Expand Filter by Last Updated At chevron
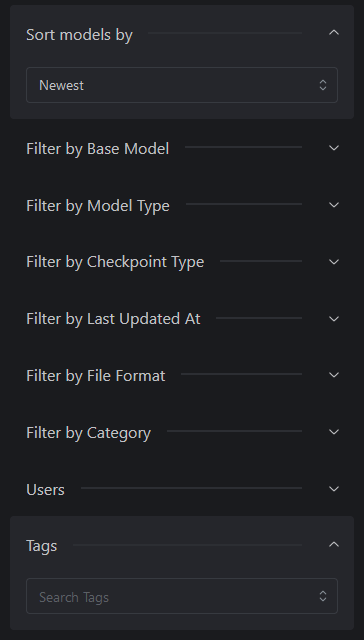This screenshot has width=364, height=640. click(x=334, y=318)
